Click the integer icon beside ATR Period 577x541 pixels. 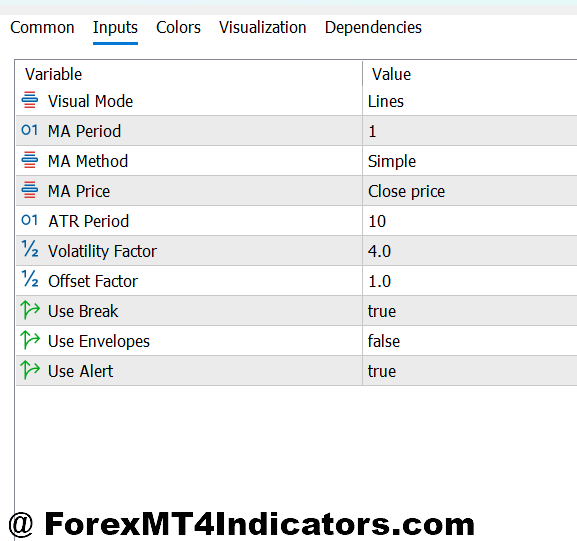(x=30, y=220)
